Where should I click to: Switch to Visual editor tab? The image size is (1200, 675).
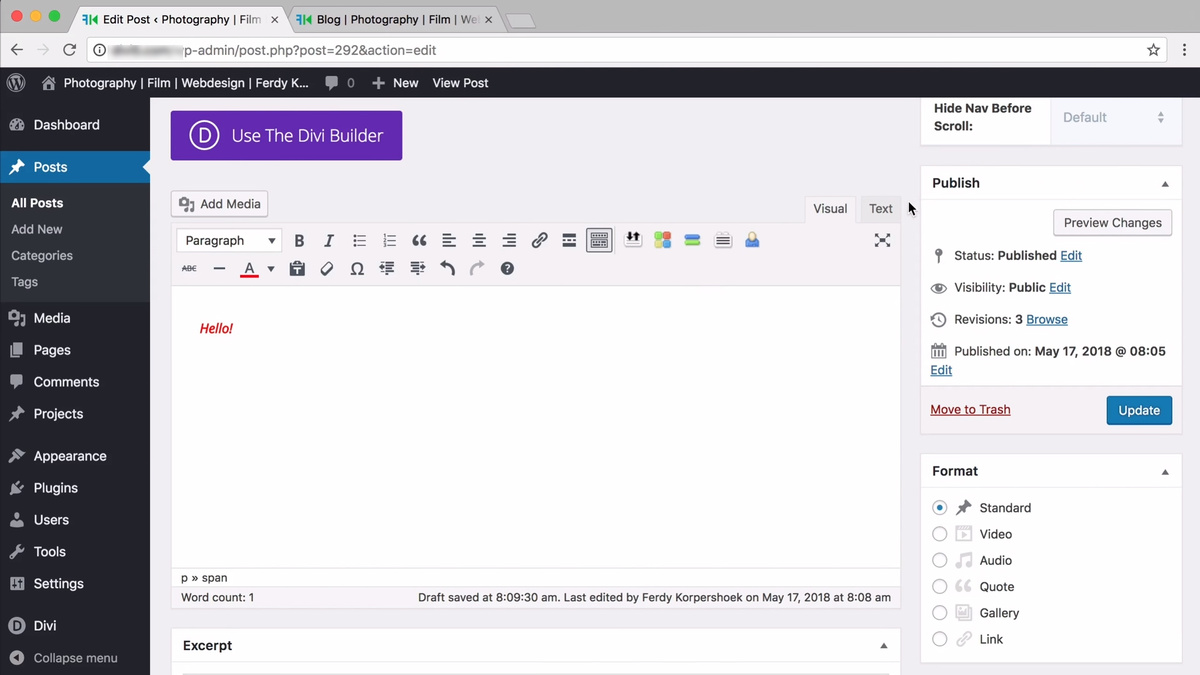[x=830, y=209]
